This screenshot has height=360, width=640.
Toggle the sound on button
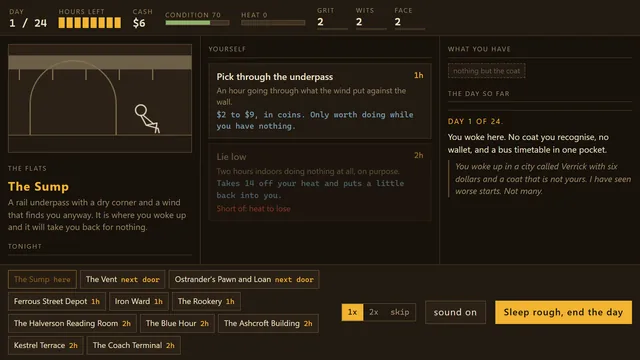point(455,312)
